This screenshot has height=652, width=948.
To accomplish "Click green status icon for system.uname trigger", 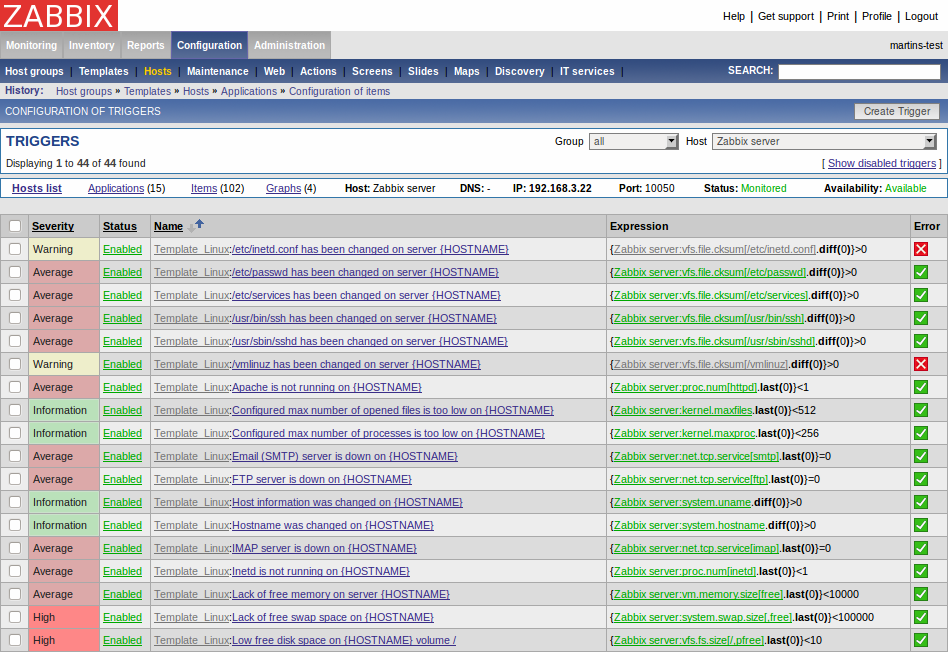I will pyautogui.click(x=921, y=502).
